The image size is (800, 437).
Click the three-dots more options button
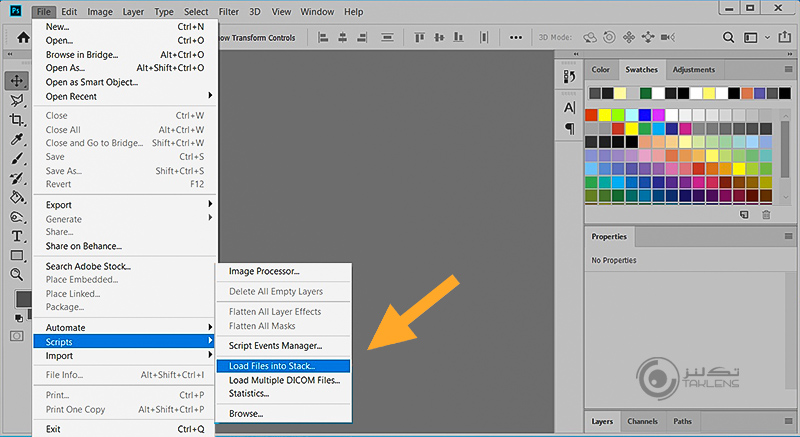515,37
